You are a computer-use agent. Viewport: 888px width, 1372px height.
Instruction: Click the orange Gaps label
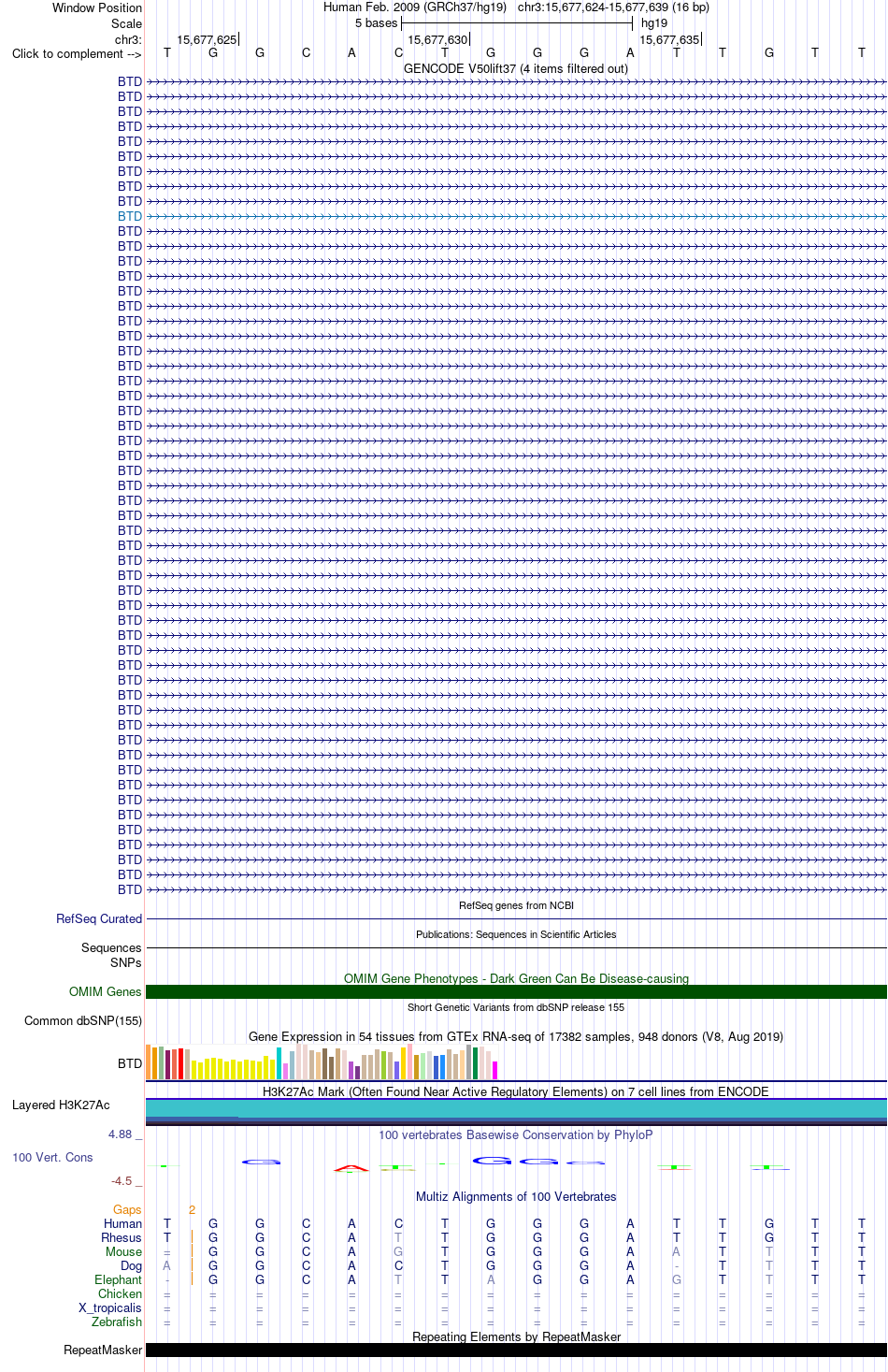(x=127, y=1209)
